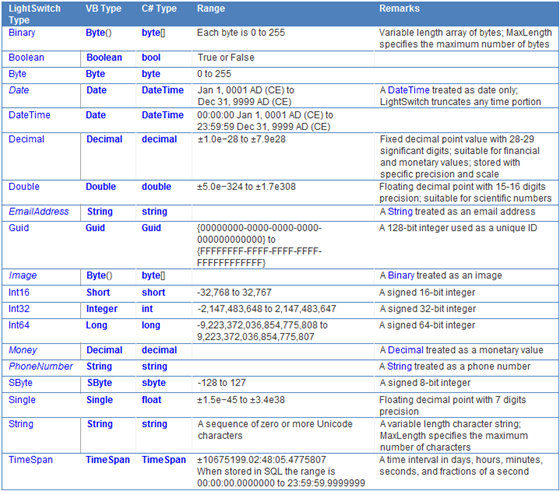Click the 'Remarks' column header
This screenshot has height=491, width=560.
[399, 9]
